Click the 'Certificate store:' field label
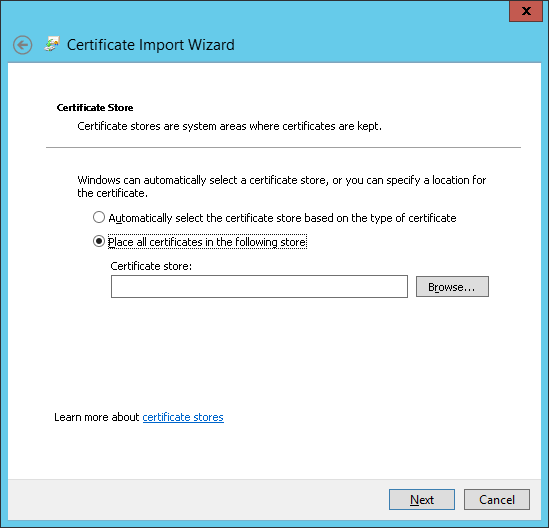Screen dimensions: 549x528 tap(151, 266)
